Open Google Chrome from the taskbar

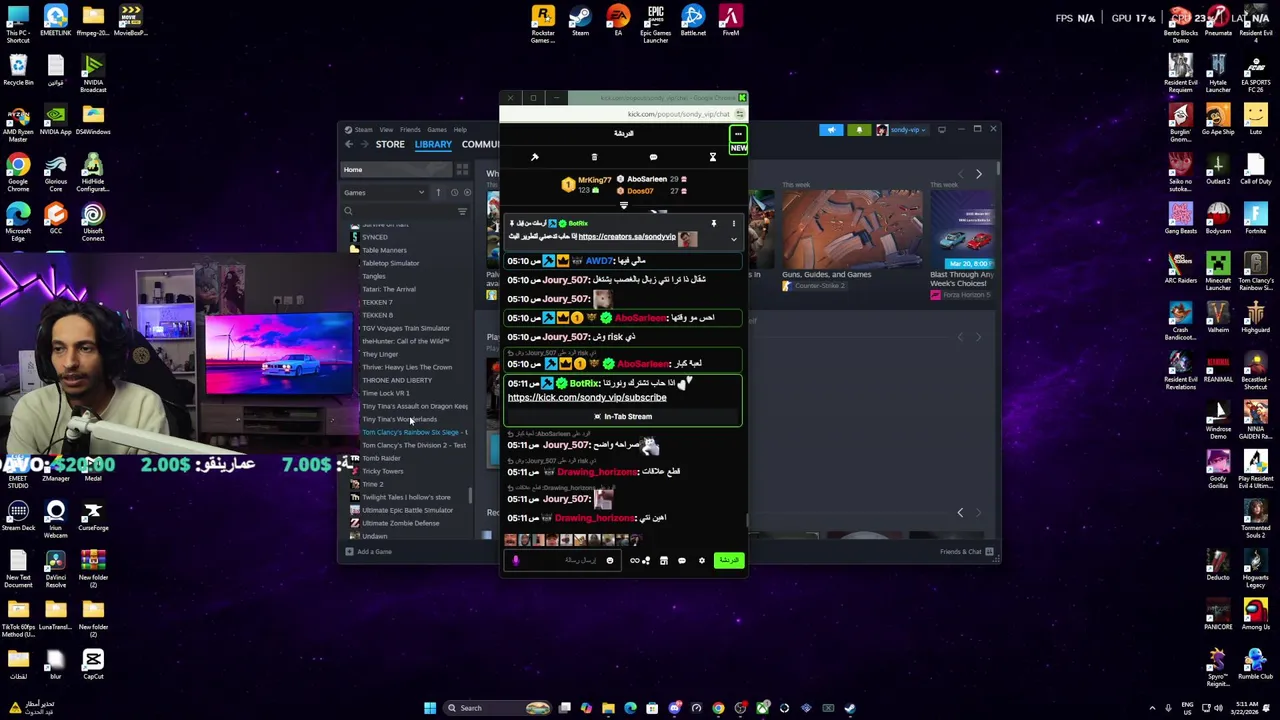(718, 708)
